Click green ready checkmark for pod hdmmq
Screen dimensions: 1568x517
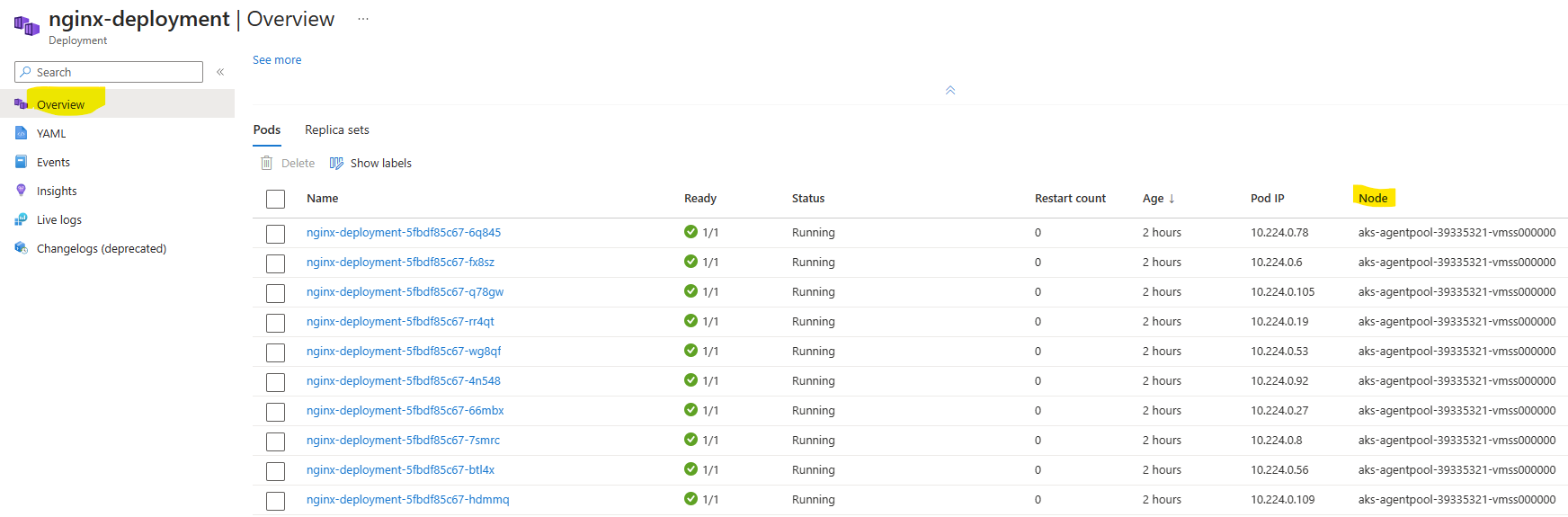[690, 499]
